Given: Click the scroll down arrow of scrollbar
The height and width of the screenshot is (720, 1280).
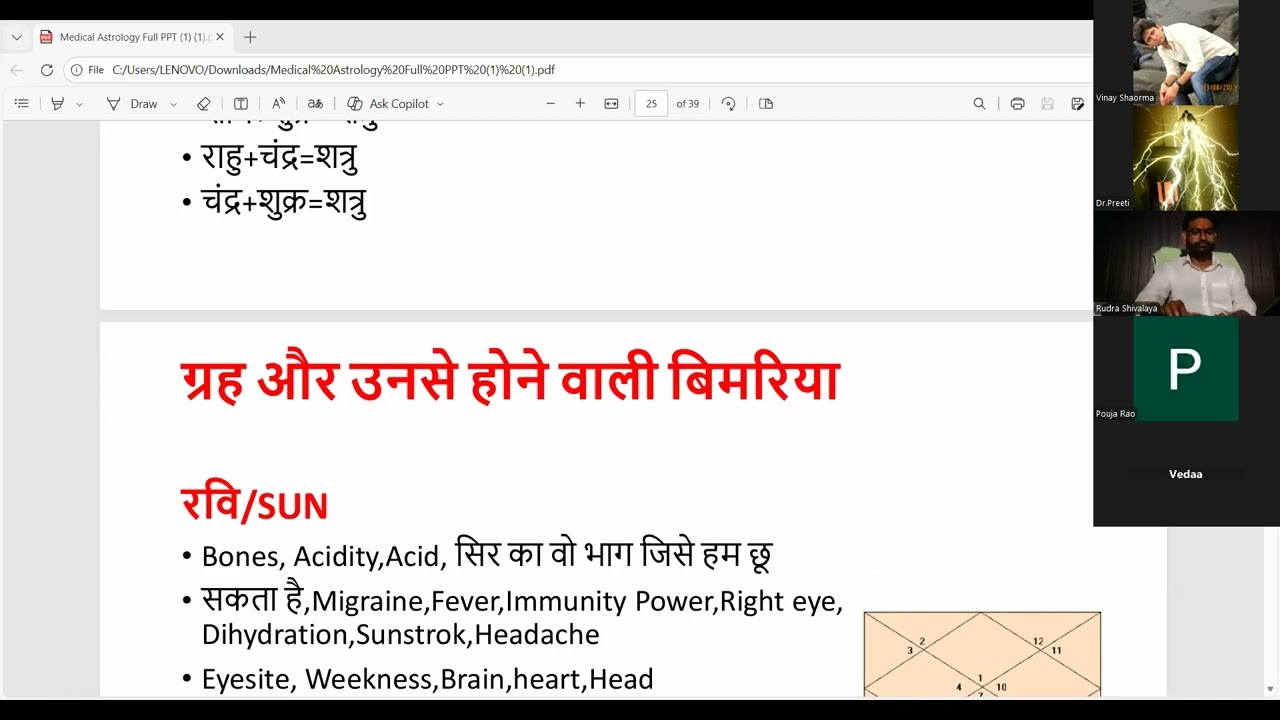Looking at the screenshot, I should [1271, 688].
